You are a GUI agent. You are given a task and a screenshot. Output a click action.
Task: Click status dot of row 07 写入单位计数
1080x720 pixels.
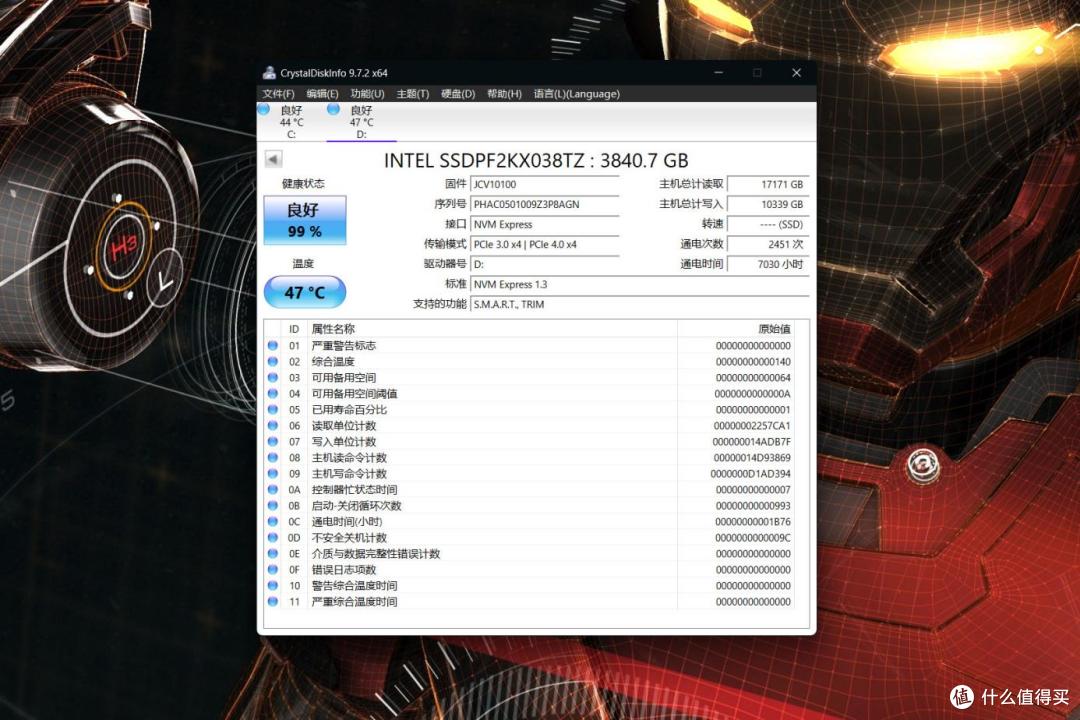[x=273, y=441]
